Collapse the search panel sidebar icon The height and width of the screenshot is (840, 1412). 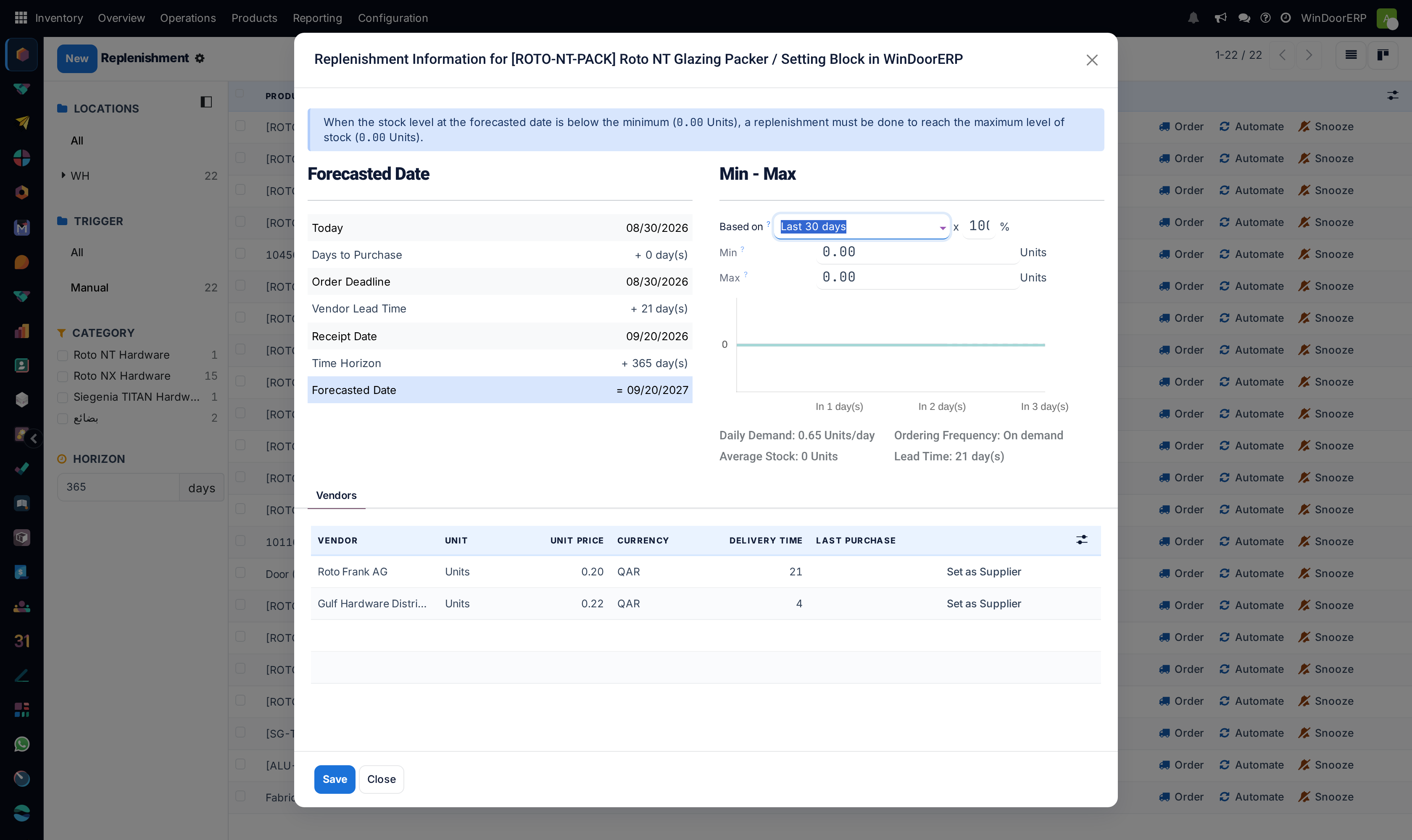pos(206,102)
